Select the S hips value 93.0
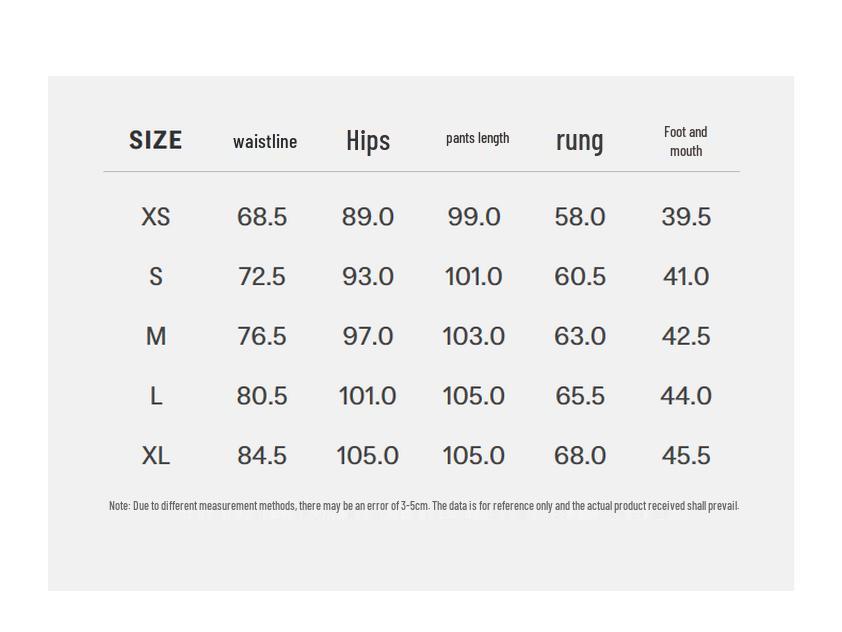This screenshot has height=632, width=842. pyautogui.click(x=368, y=277)
